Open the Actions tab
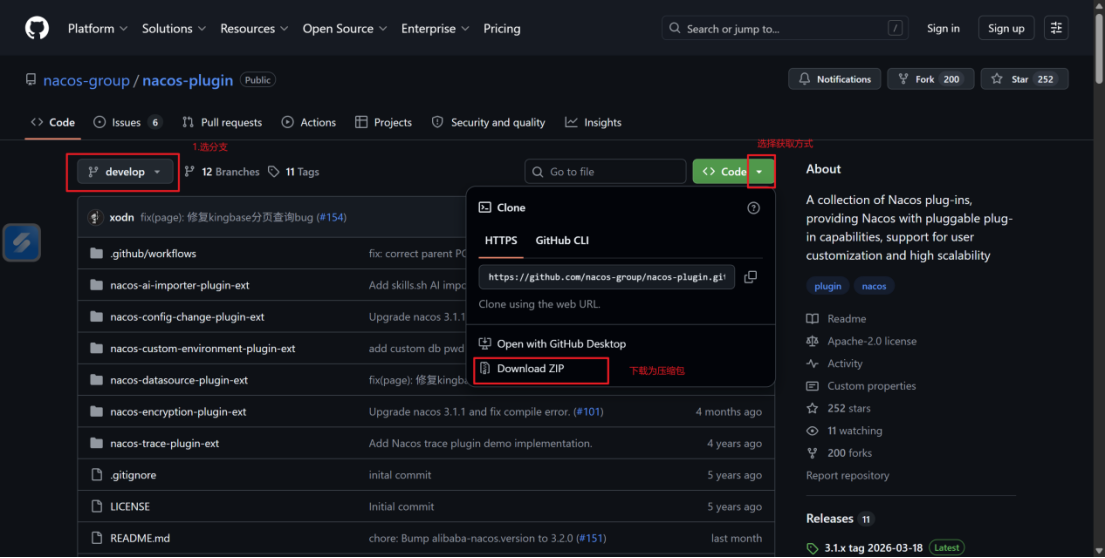 (x=309, y=123)
